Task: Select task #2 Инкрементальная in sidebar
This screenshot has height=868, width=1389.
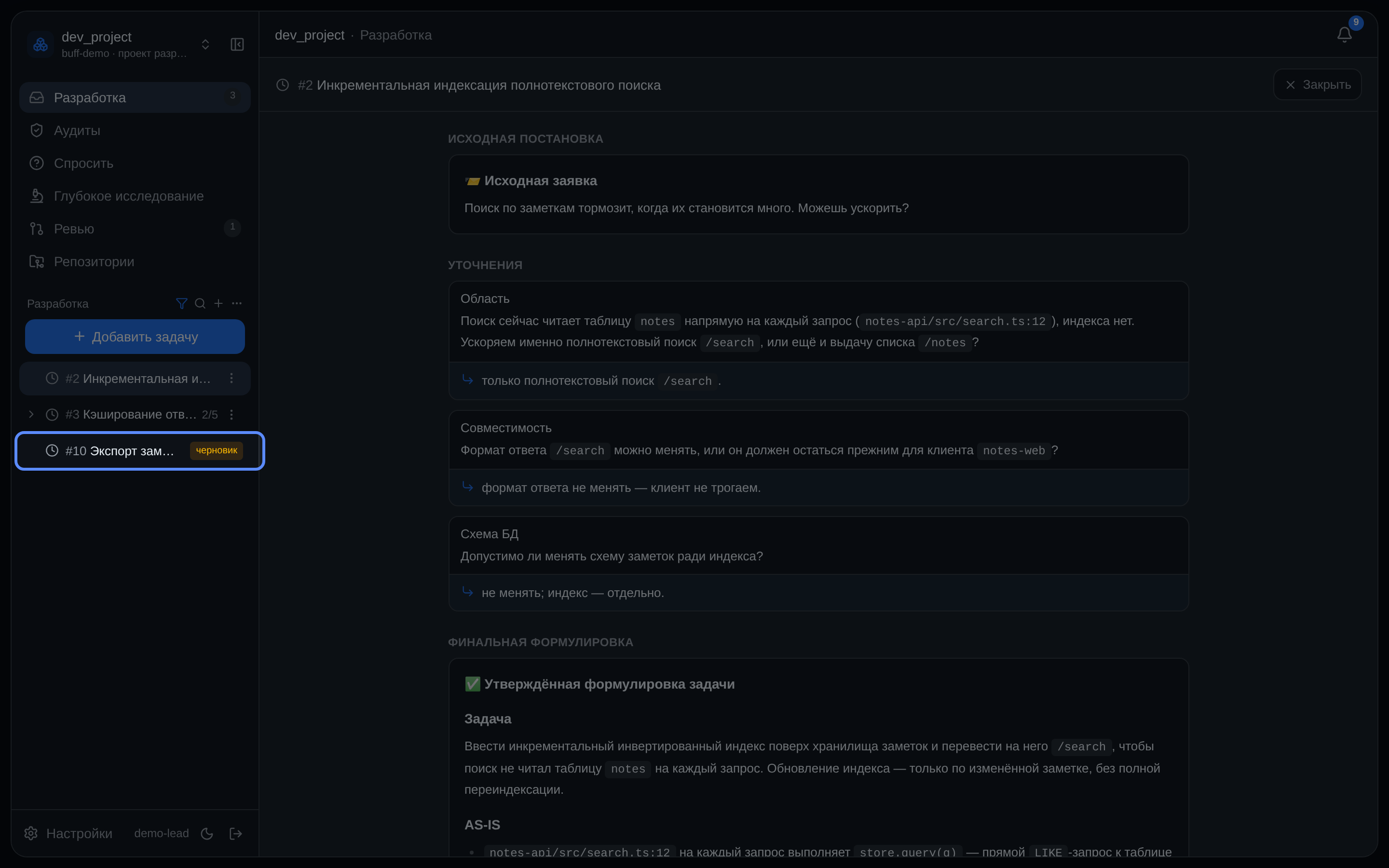Action: (135, 379)
